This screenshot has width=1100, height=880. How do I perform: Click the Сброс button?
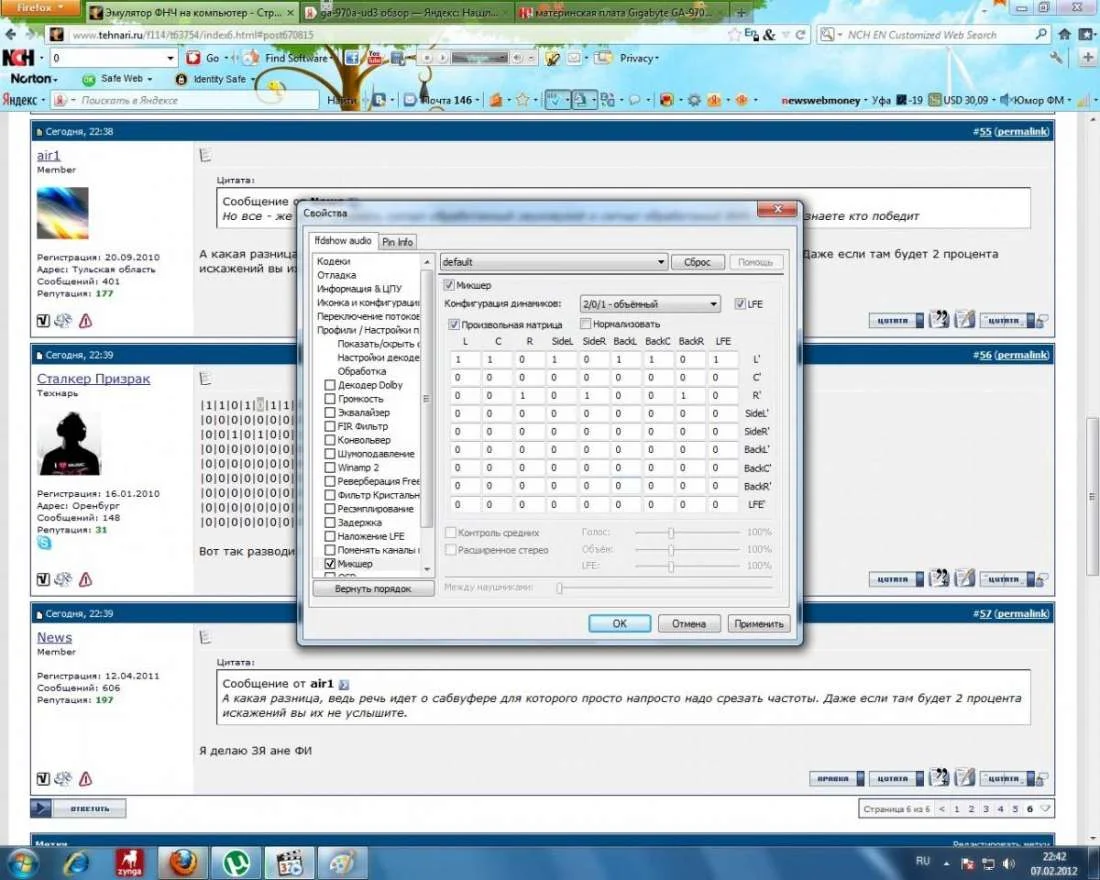coord(697,262)
